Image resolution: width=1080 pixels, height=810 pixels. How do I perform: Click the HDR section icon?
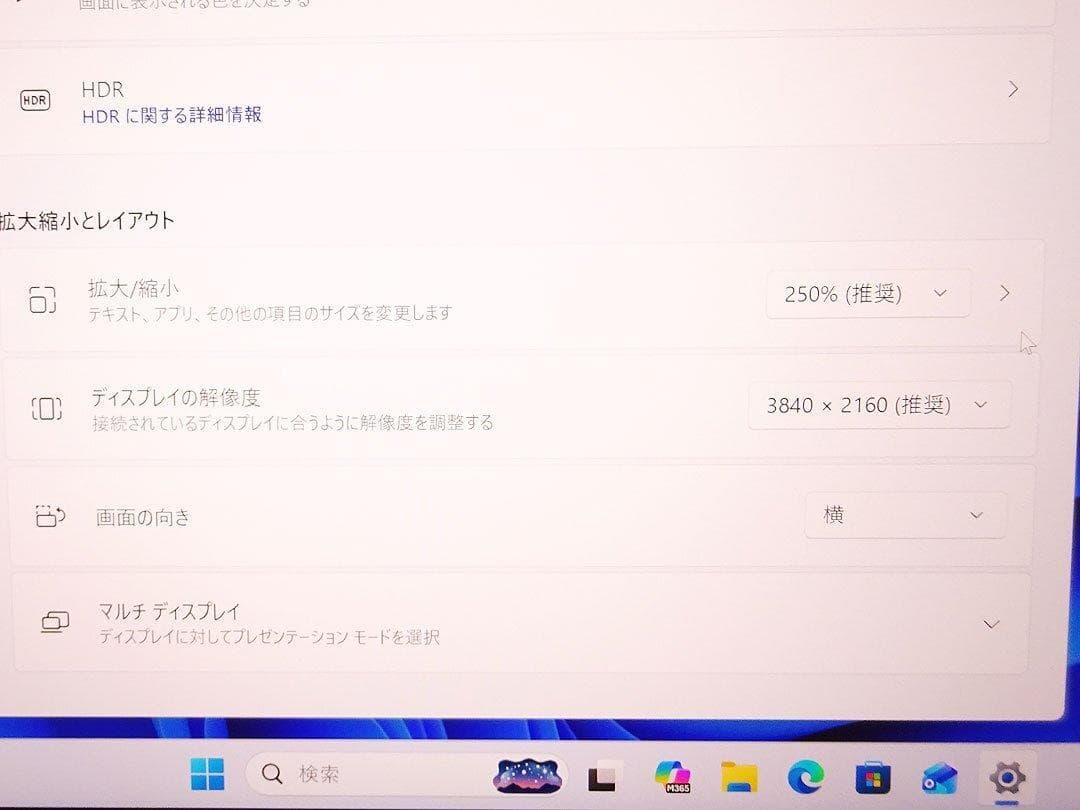(x=35, y=101)
